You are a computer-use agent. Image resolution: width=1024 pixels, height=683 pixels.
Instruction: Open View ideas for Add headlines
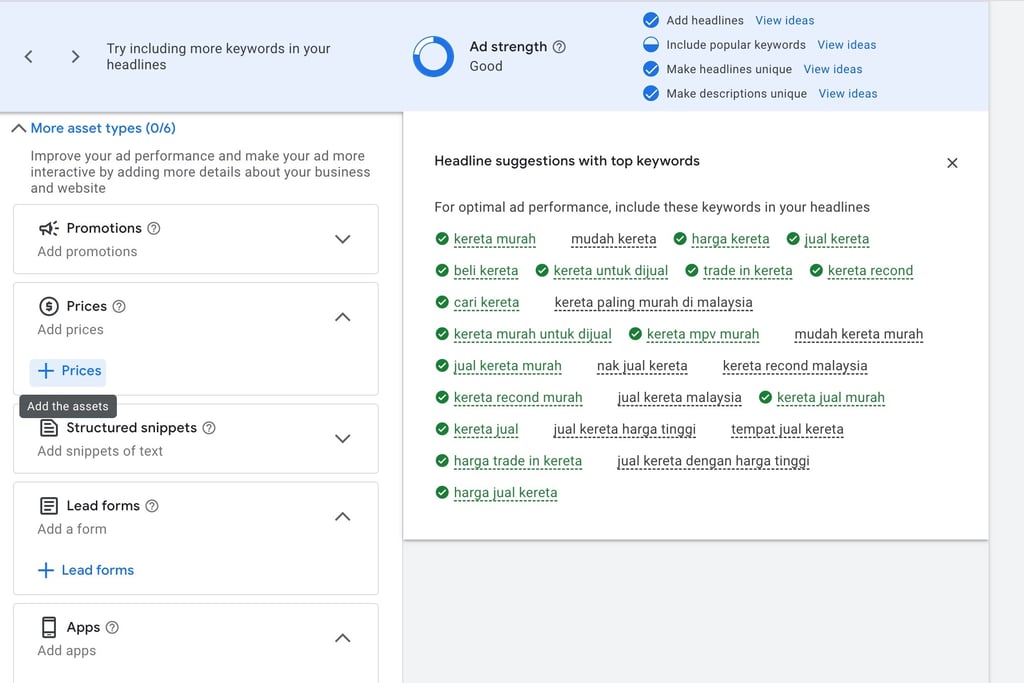pos(784,20)
